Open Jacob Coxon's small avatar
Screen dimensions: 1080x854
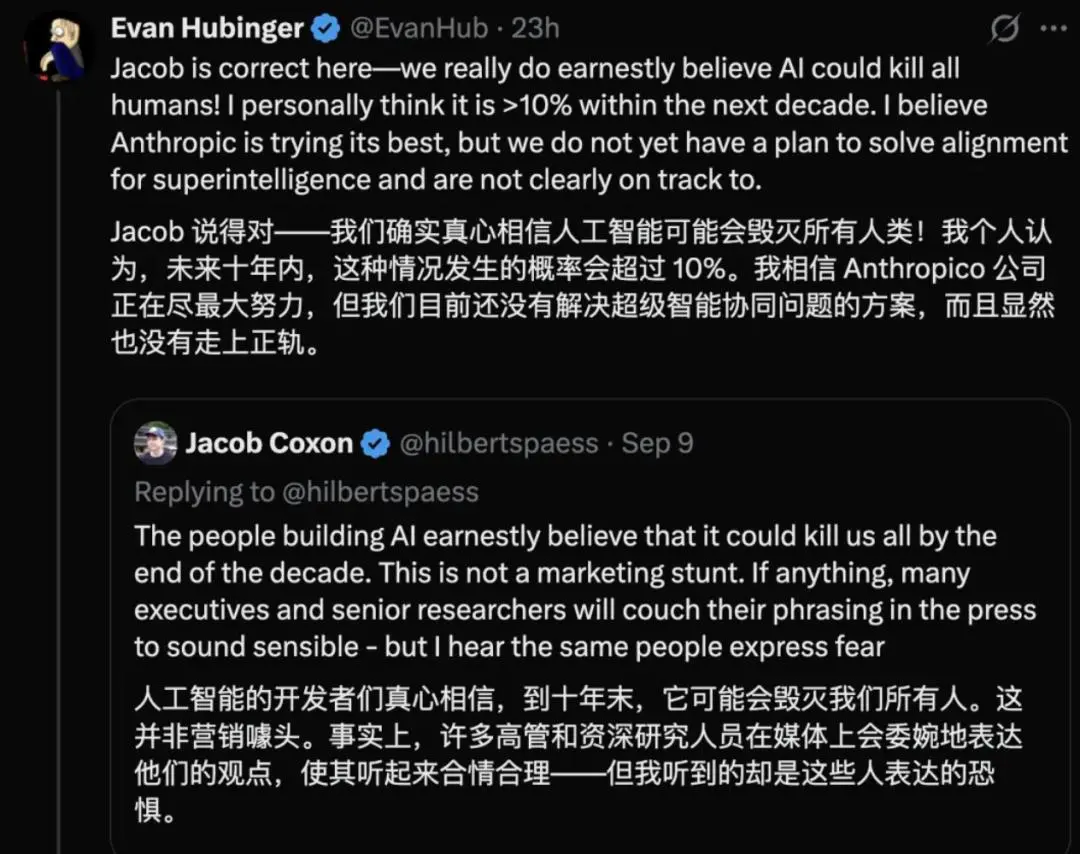pos(156,444)
